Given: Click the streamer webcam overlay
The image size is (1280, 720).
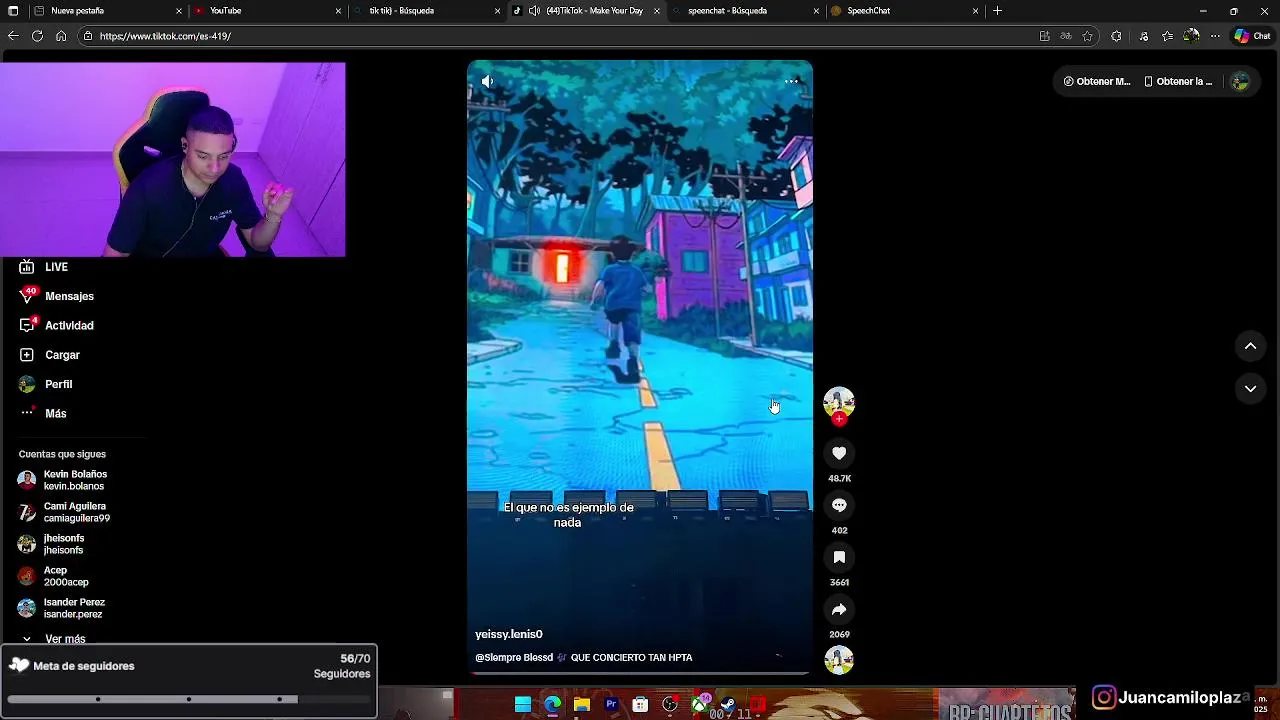Looking at the screenshot, I should pos(173,160).
